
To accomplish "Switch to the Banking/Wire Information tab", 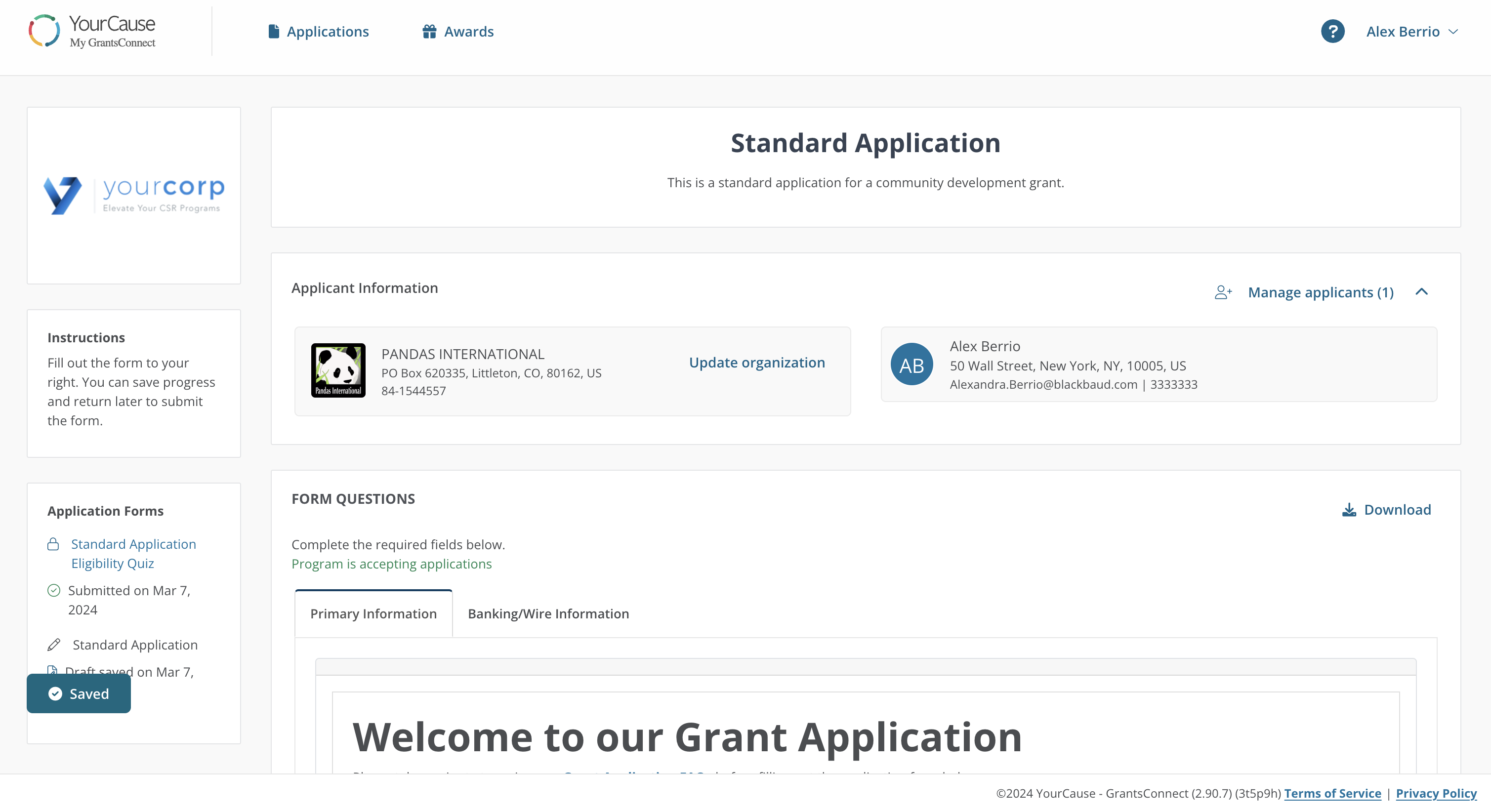I will pos(548,613).
